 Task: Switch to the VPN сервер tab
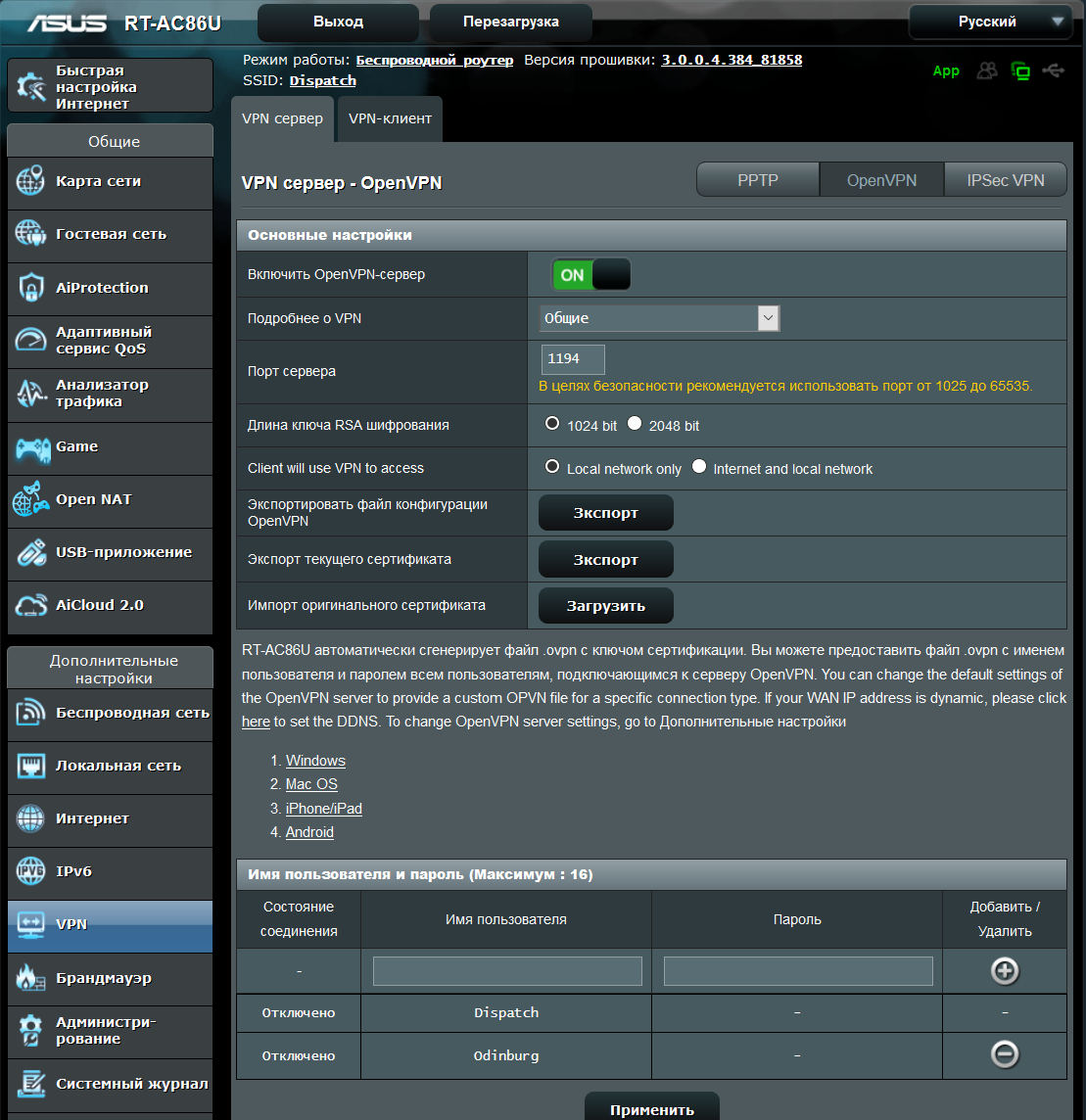point(282,118)
